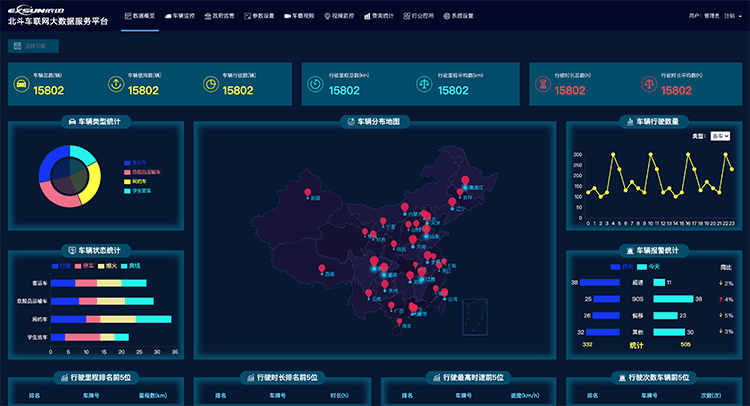The image size is (750, 406).
Task: Click the blue segment of donut chart
Action: point(50,162)
